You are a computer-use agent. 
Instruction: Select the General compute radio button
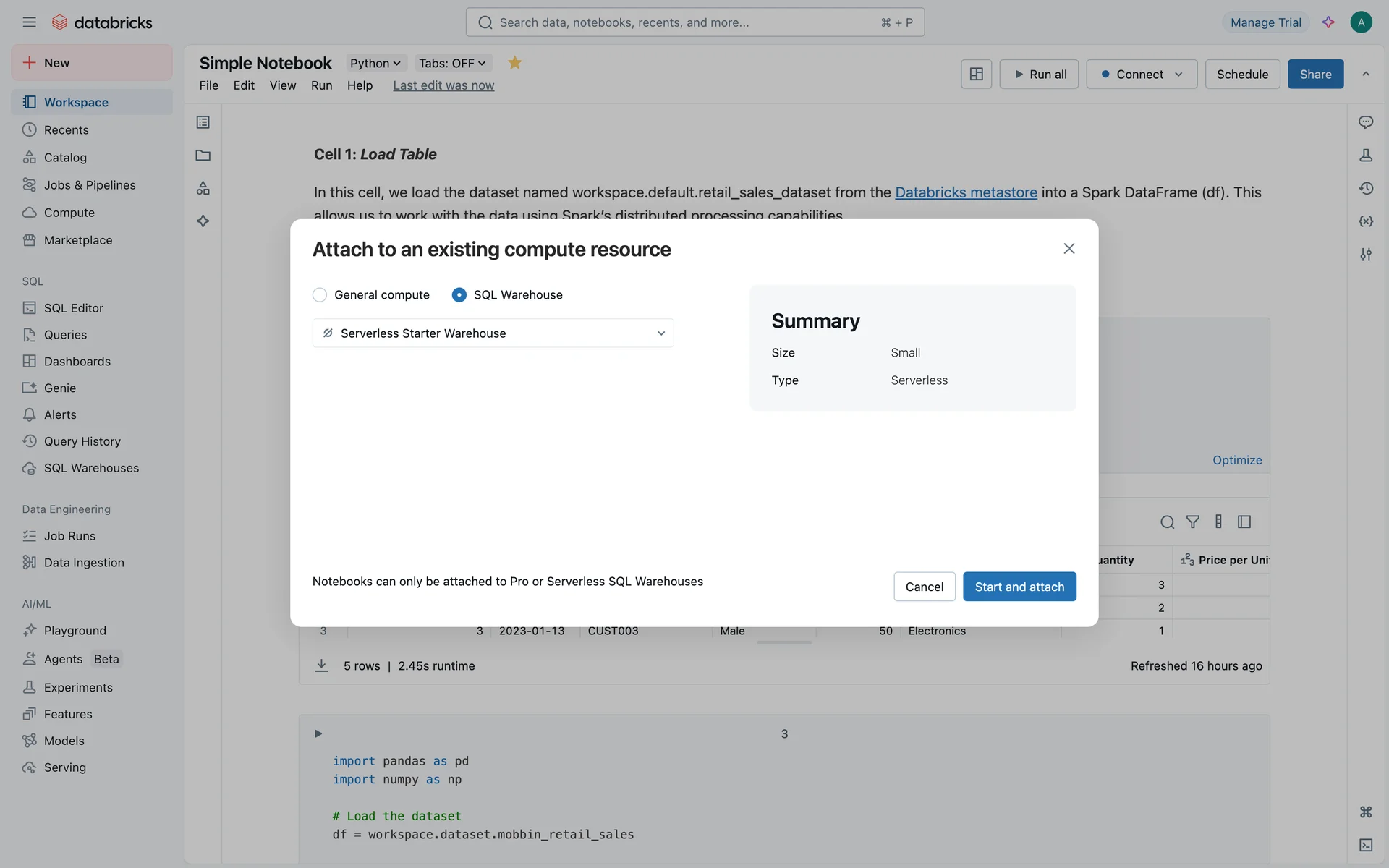pos(320,295)
